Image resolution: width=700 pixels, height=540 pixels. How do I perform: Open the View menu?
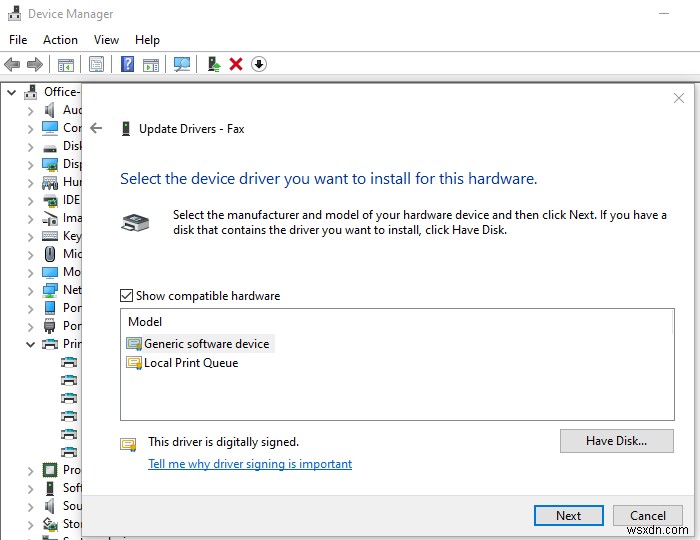pos(106,40)
